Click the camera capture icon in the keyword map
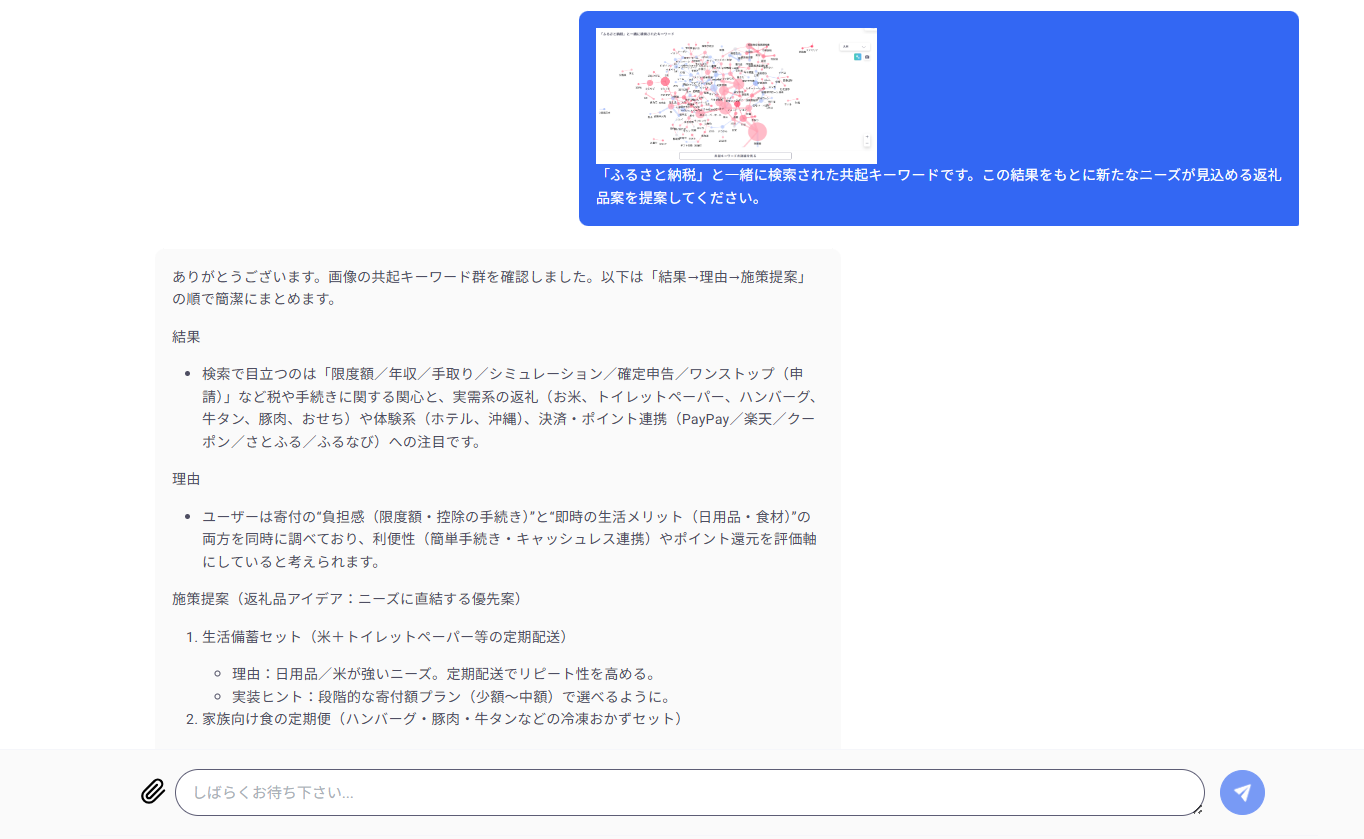The height and width of the screenshot is (839, 1364). click(867, 57)
